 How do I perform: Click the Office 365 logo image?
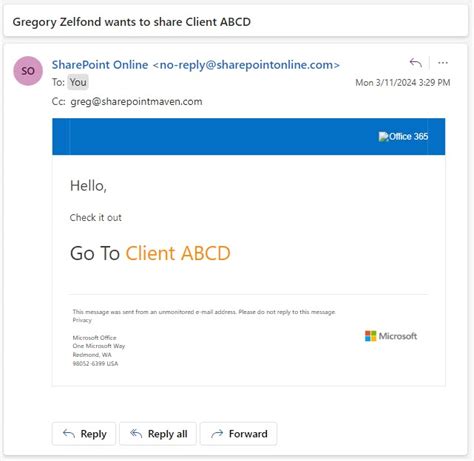tap(403, 136)
